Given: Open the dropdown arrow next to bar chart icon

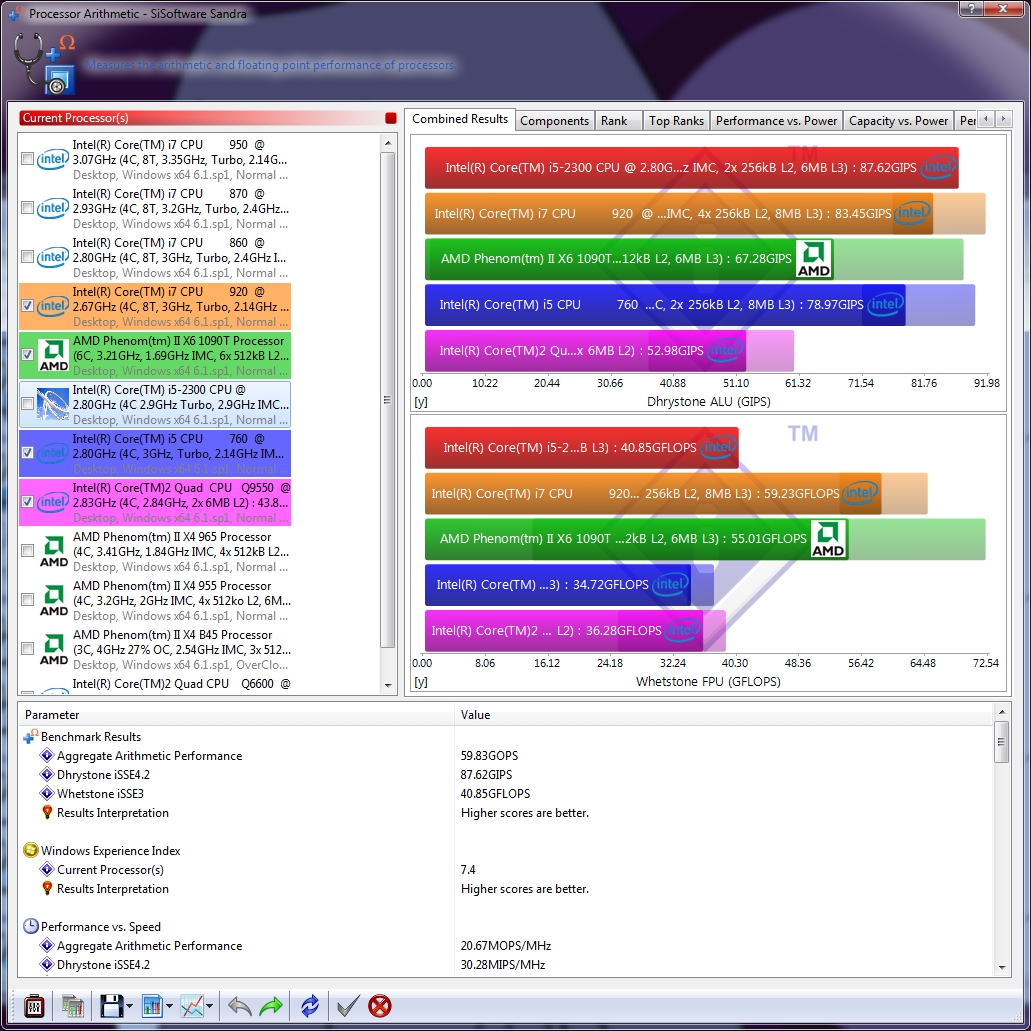Looking at the screenshot, I should point(169,1006).
